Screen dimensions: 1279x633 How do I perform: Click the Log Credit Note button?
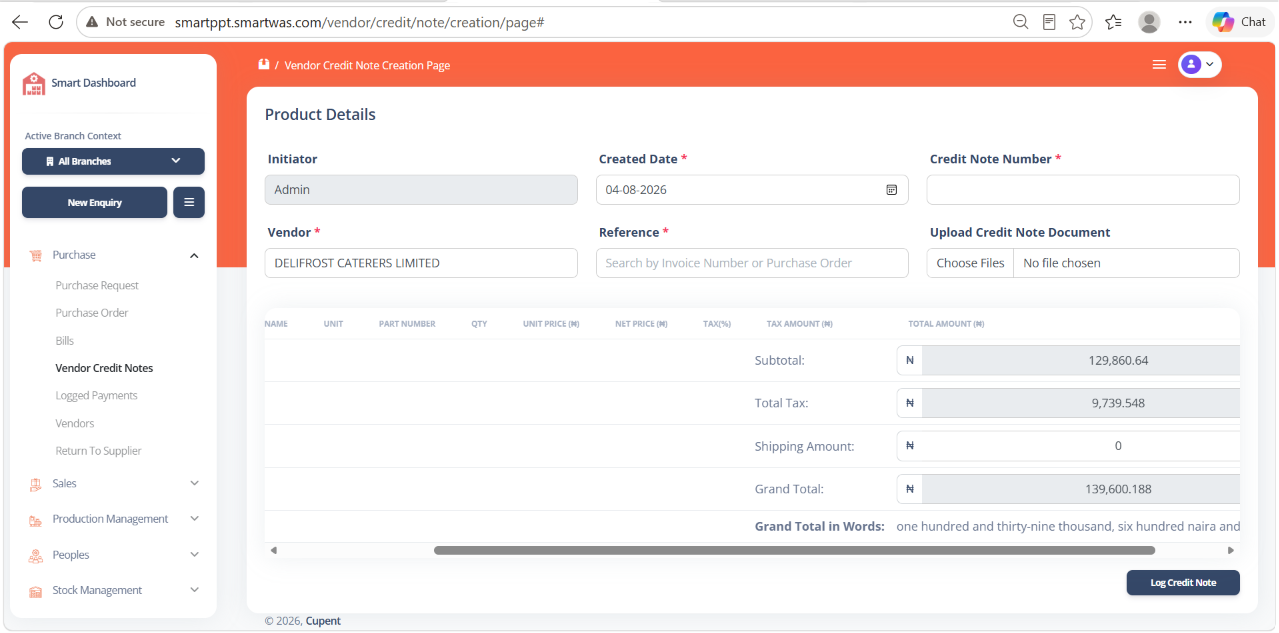(1183, 583)
